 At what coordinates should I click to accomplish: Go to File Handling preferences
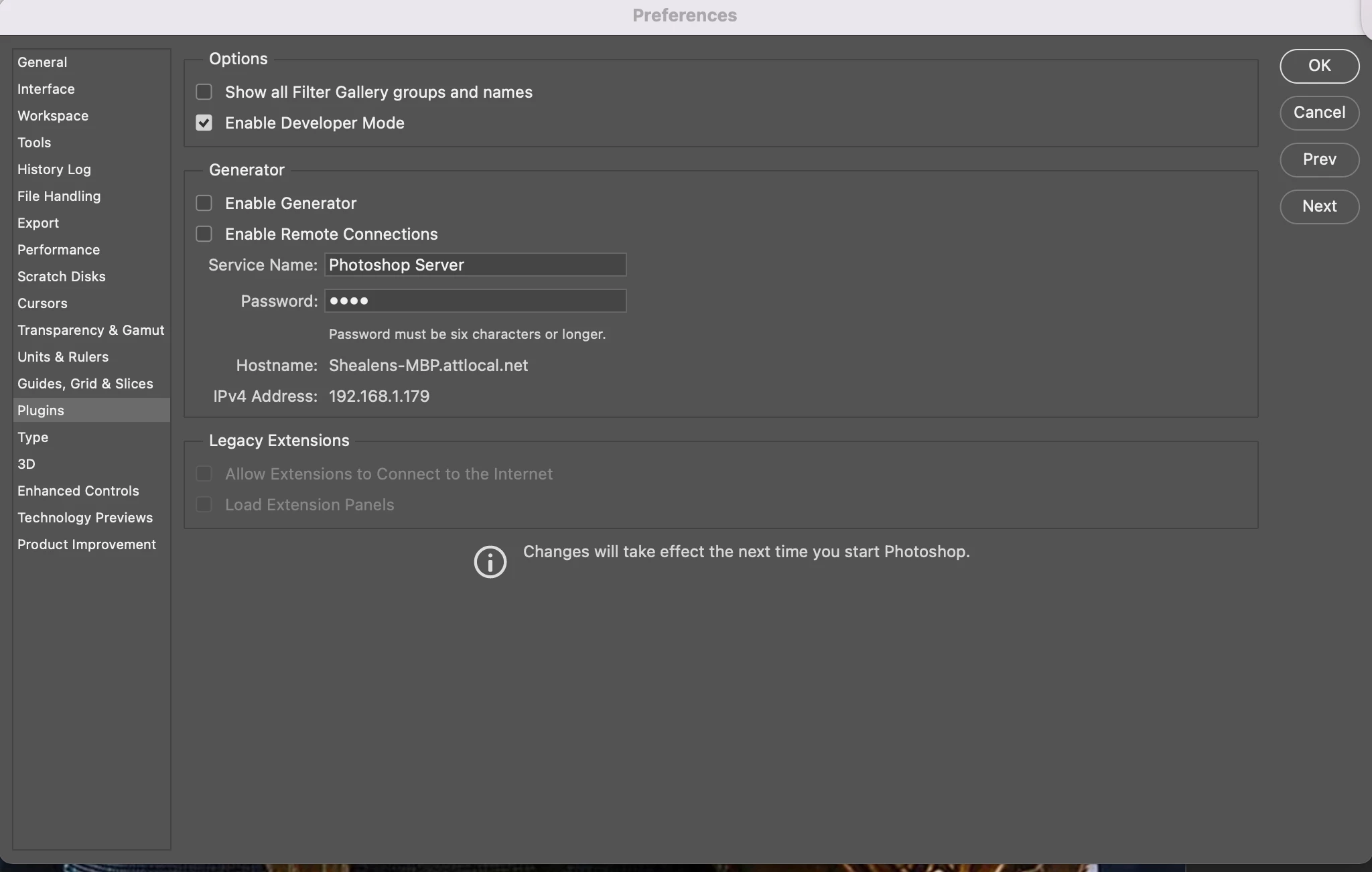coord(59,196)
